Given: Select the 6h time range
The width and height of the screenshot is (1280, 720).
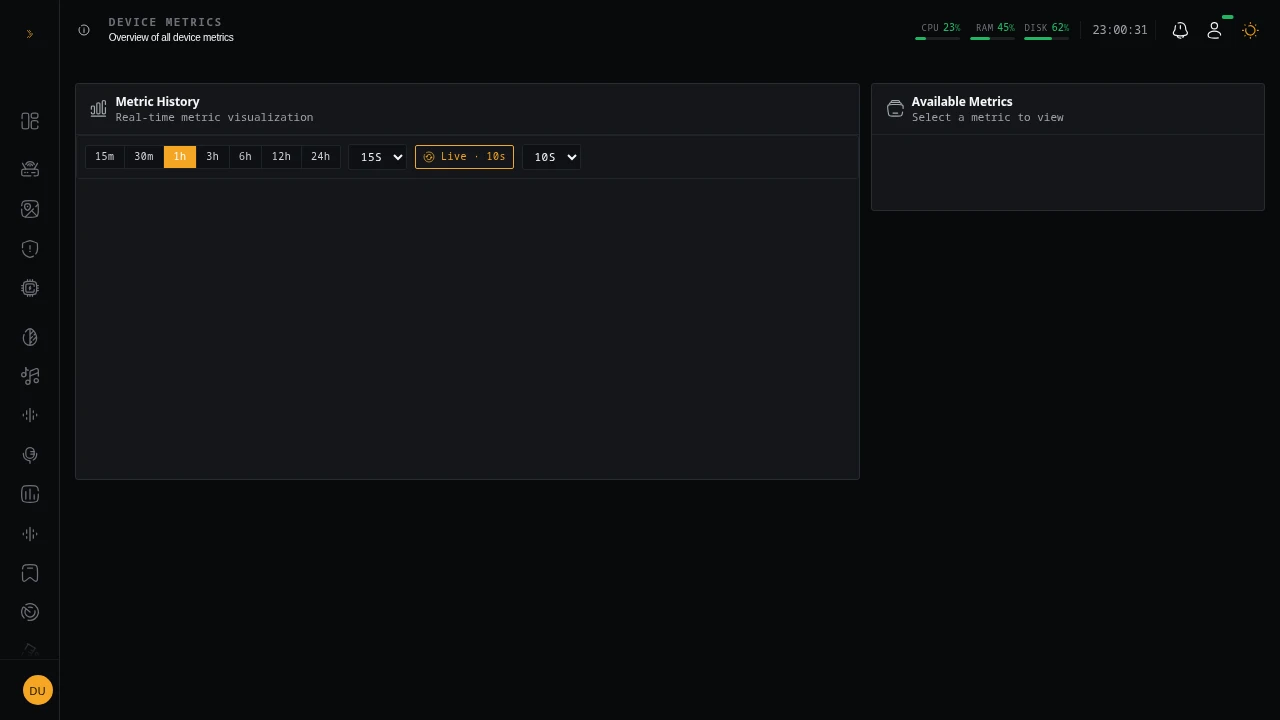Looking at the screenshot, I should (x=245, y=157).
